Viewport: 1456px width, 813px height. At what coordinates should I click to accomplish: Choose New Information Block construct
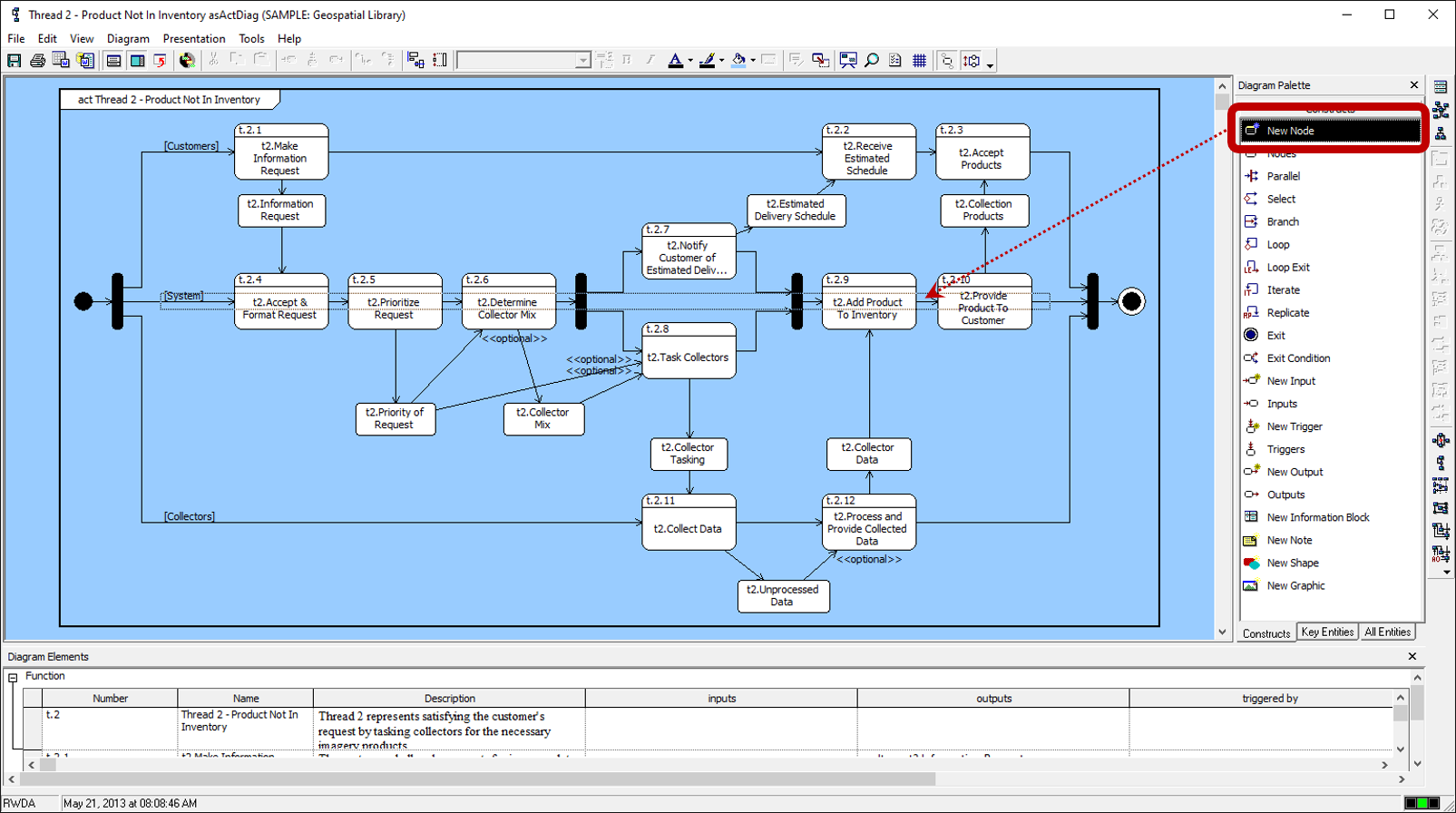pyautogui.click(x=1317, y=517)
